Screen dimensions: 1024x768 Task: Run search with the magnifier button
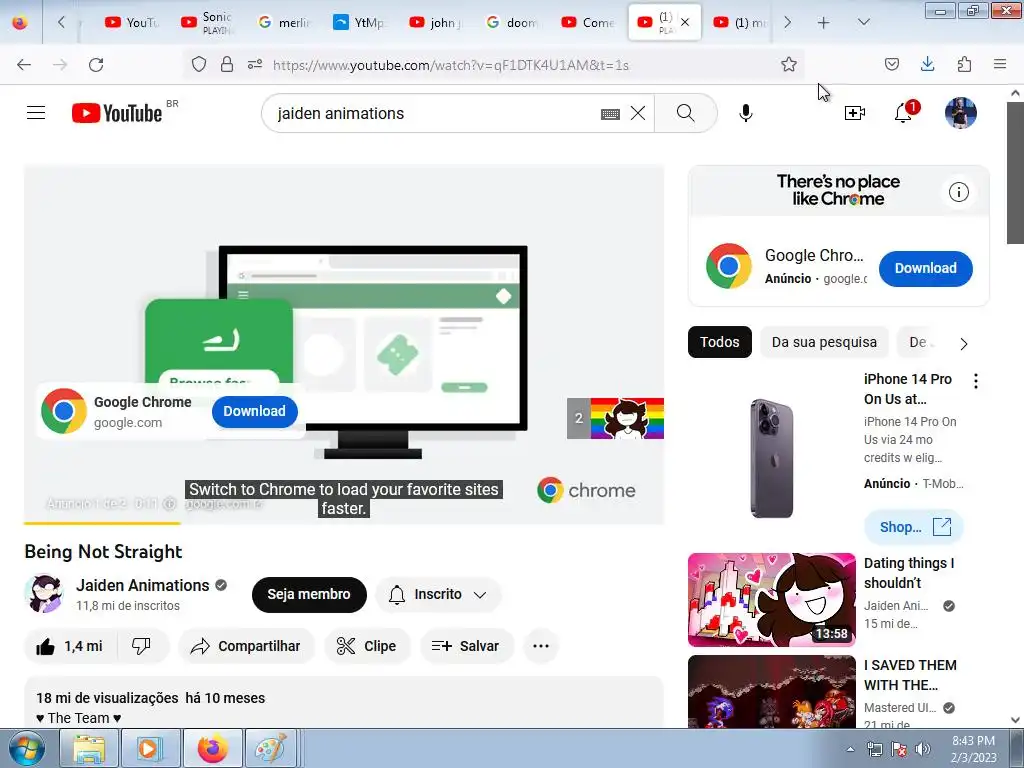686,113
